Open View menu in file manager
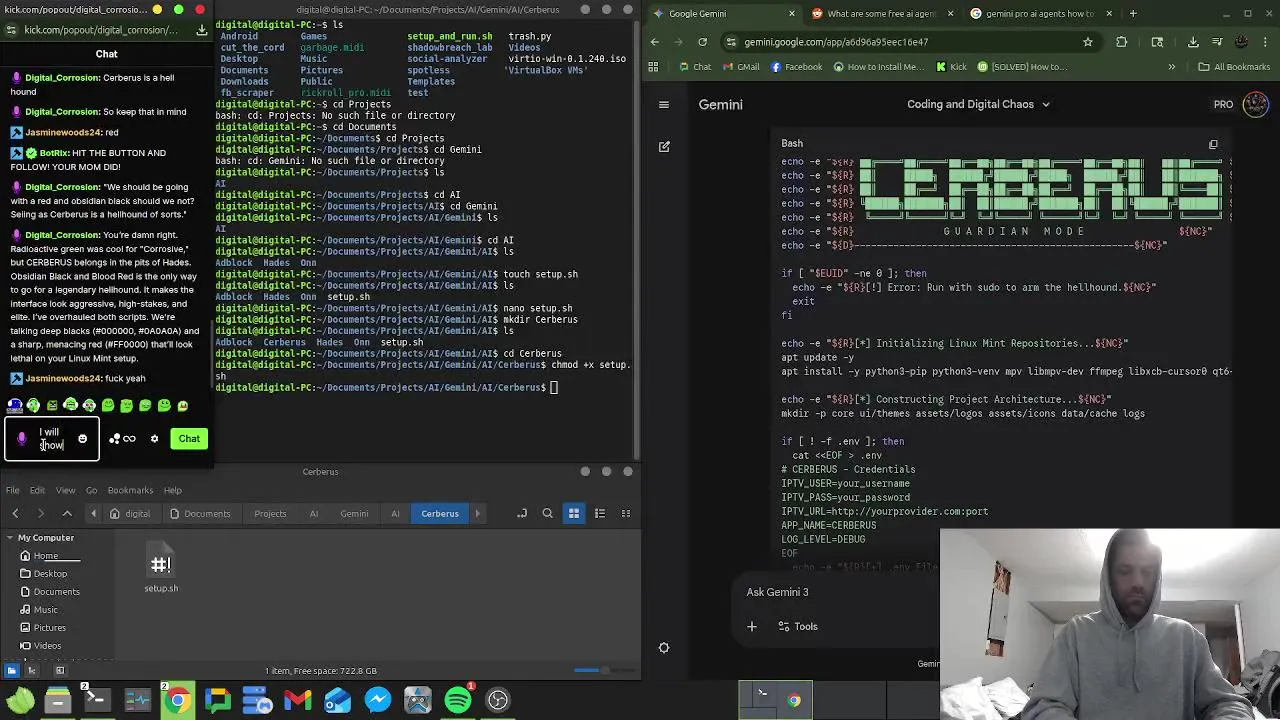Screen dimensions: 1280x720 65,490
